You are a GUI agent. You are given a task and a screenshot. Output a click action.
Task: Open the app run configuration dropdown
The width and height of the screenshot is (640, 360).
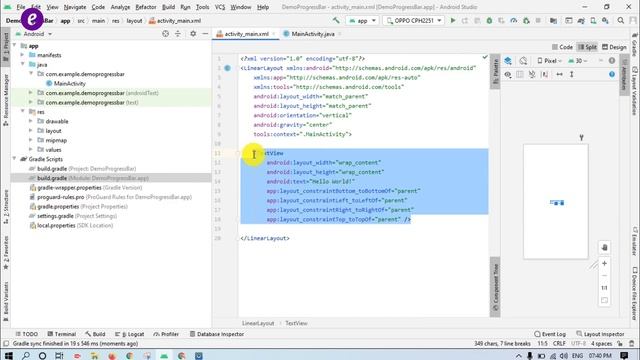[x=362, y=20]
